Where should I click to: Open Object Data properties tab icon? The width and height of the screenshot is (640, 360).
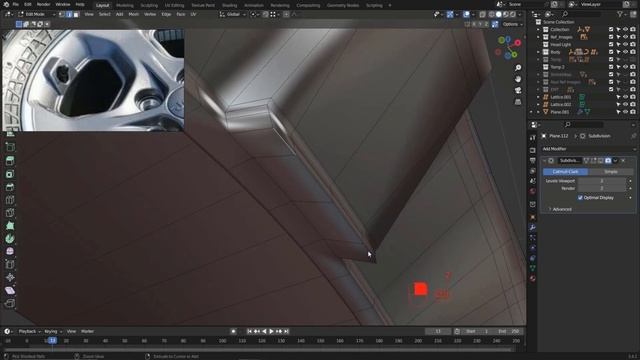(533, 268)
